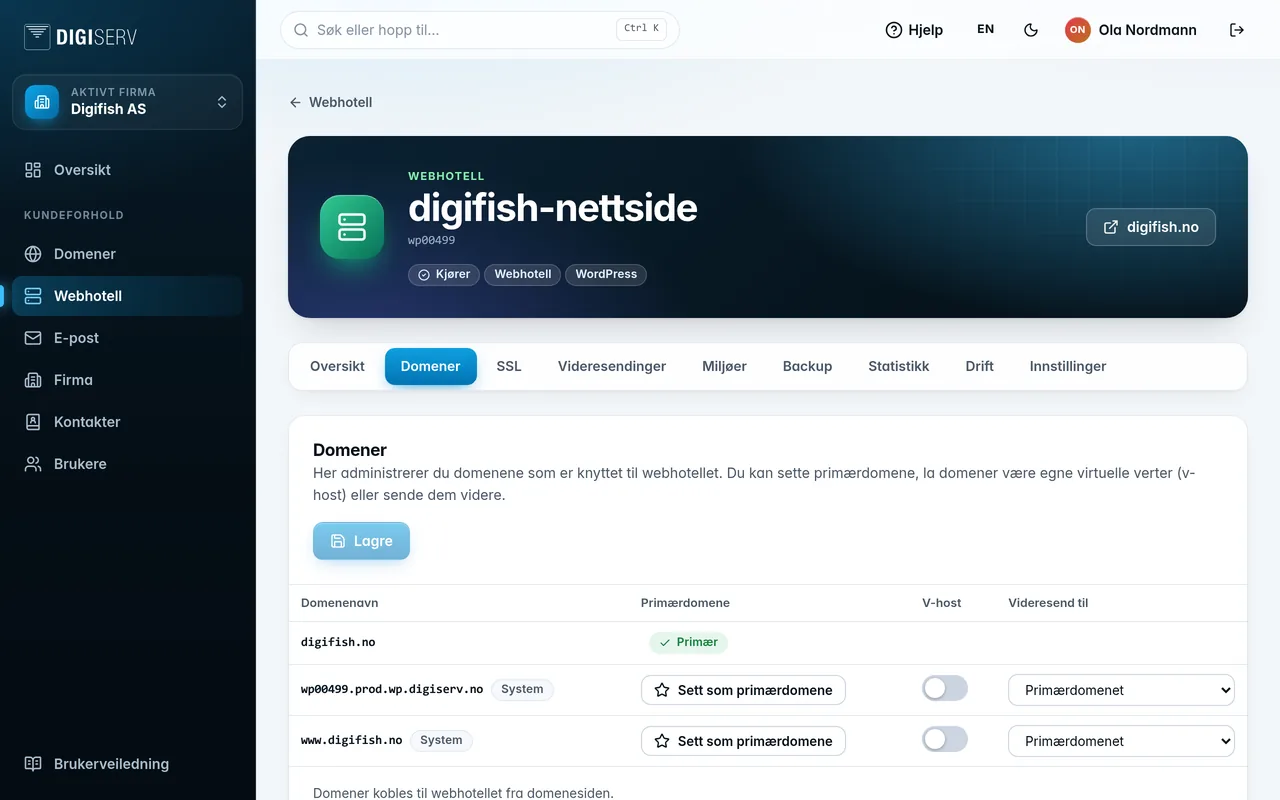Open the Statistikk tab

tap(899, 366)
